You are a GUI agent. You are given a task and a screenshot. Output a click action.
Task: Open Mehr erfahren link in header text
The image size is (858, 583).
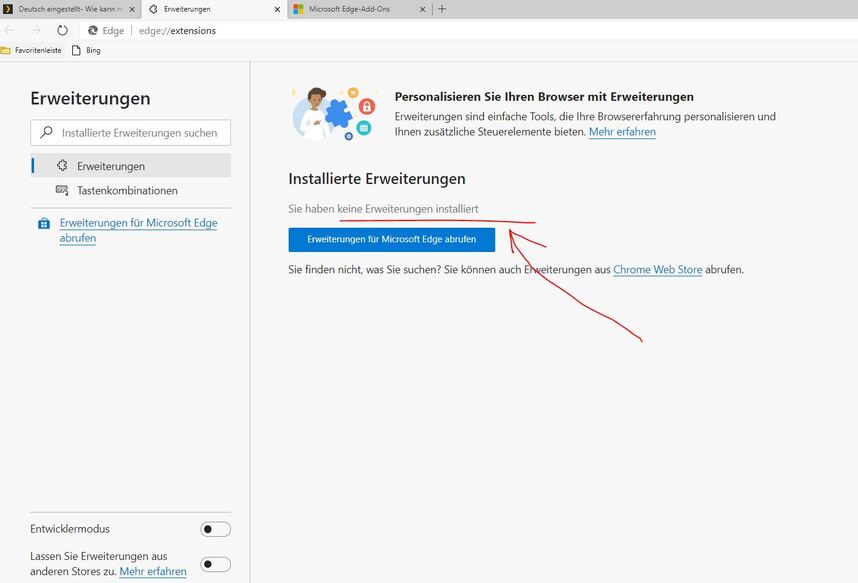[622, 132]
